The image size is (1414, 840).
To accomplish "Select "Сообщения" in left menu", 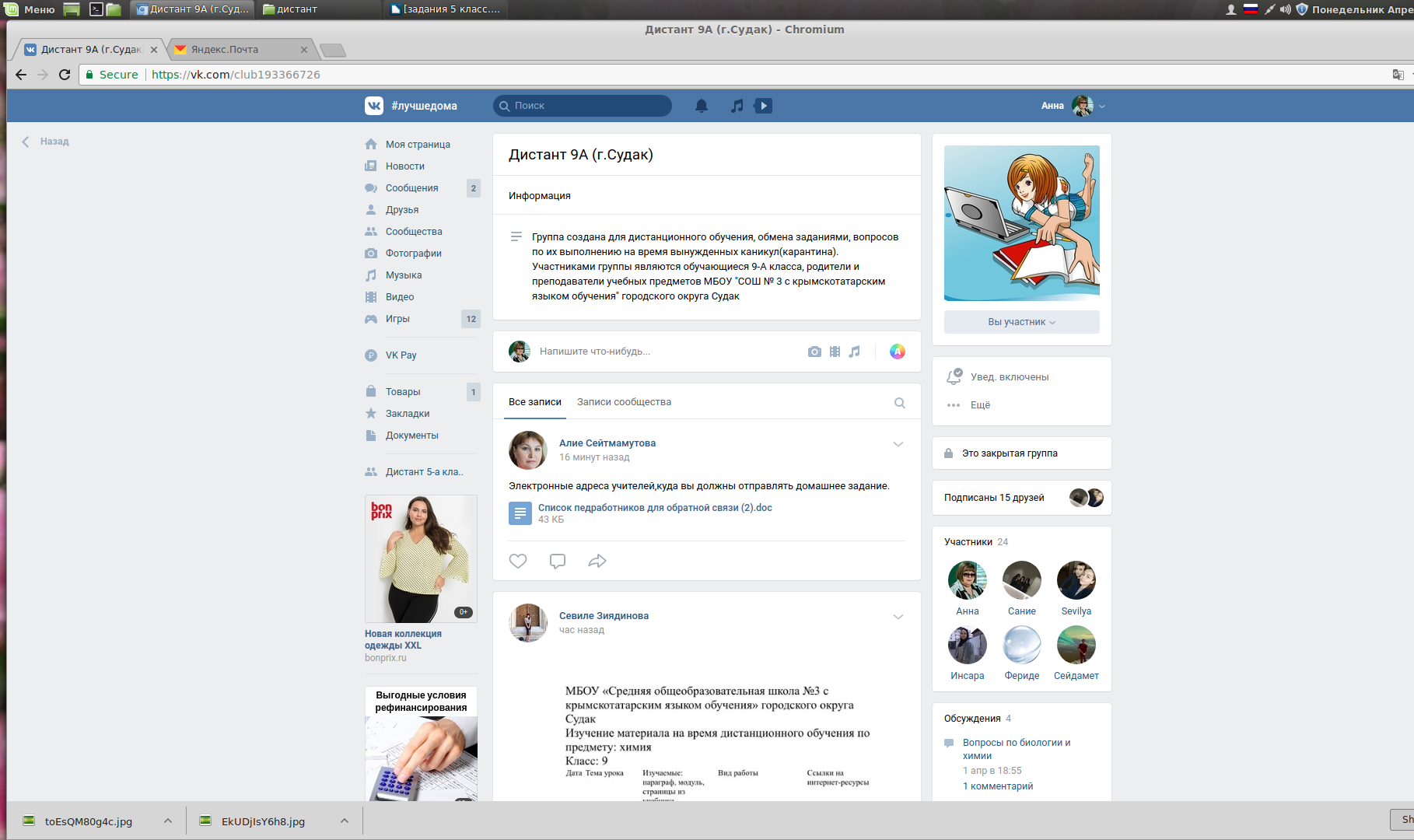I will pyautogui.click(x=411, y=188).
